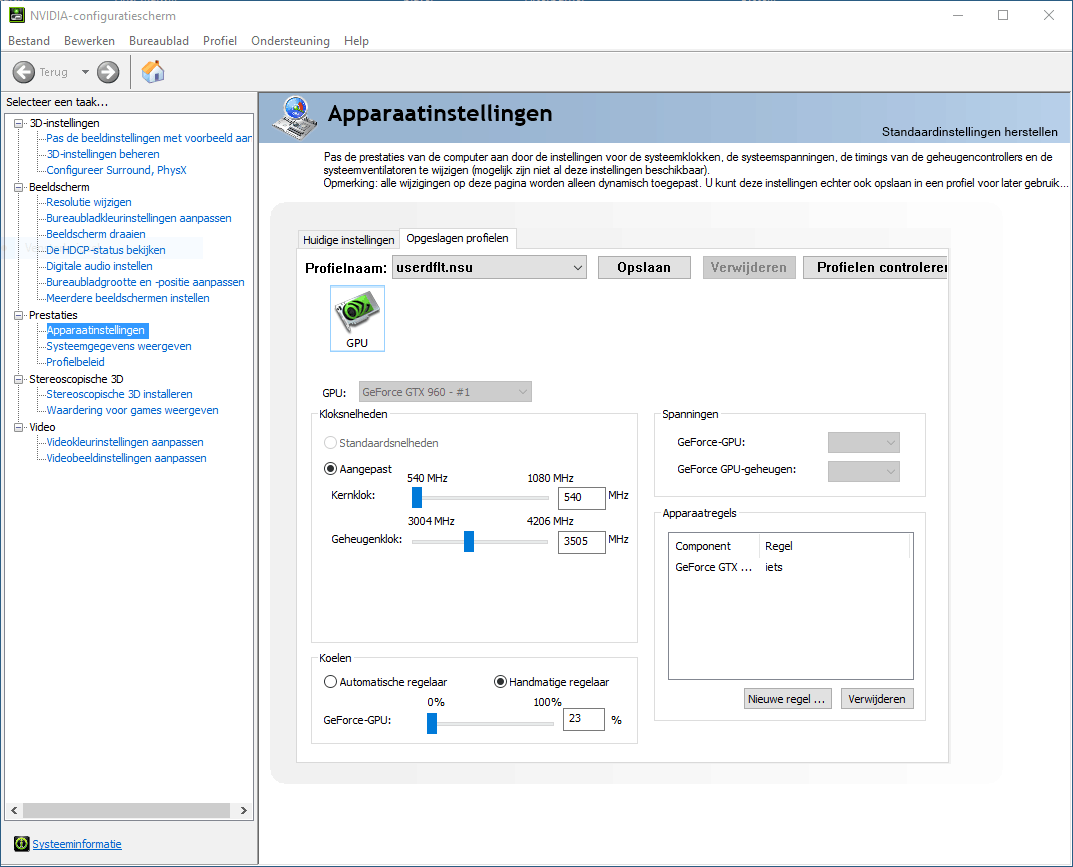The width and height of the screenshot is (1073, 867).
Task: Collapse the Stereoscopische 3D tree node
Action: [x=18, y=379]
